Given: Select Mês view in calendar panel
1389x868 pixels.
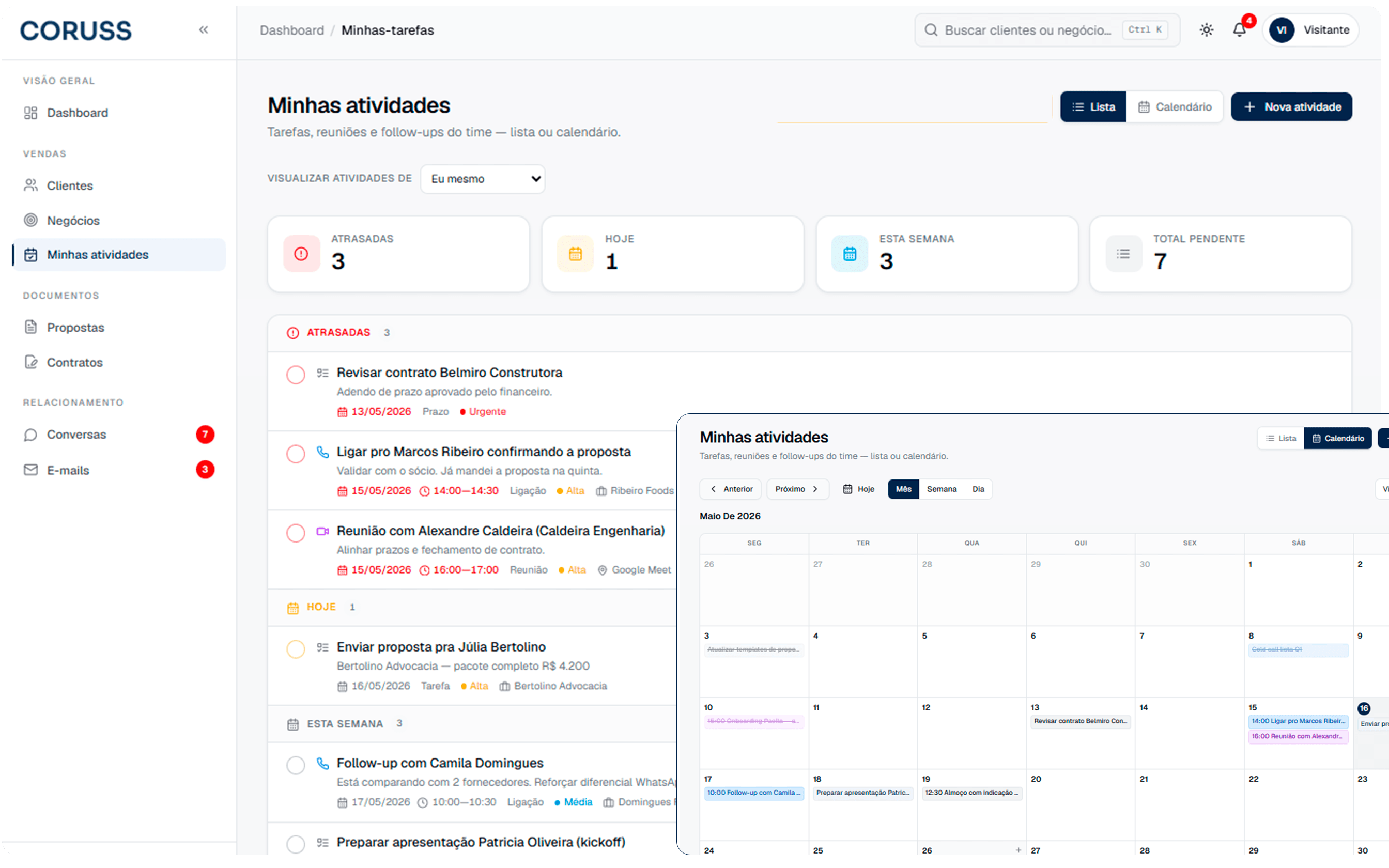Looking at the screenshot, I should (x=903, y=489).
